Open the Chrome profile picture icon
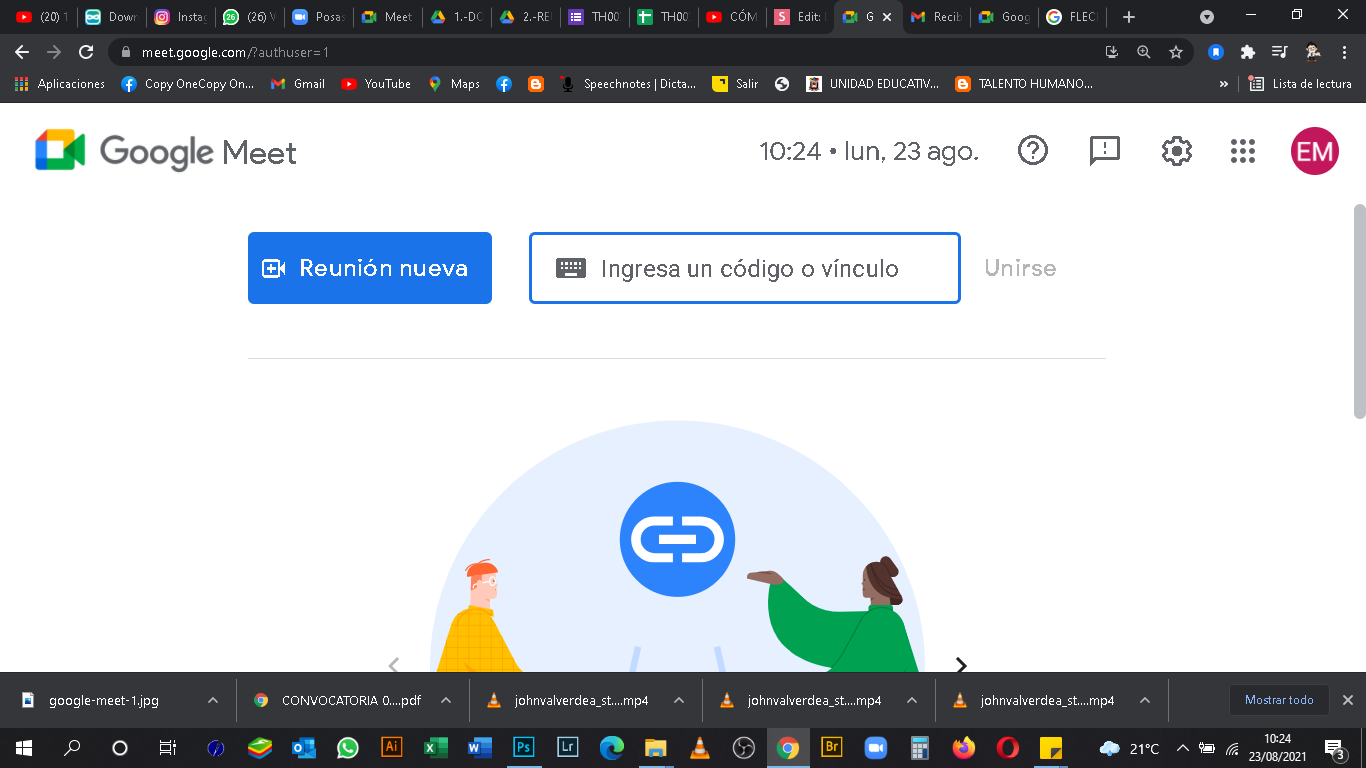 coord(1312,52)
